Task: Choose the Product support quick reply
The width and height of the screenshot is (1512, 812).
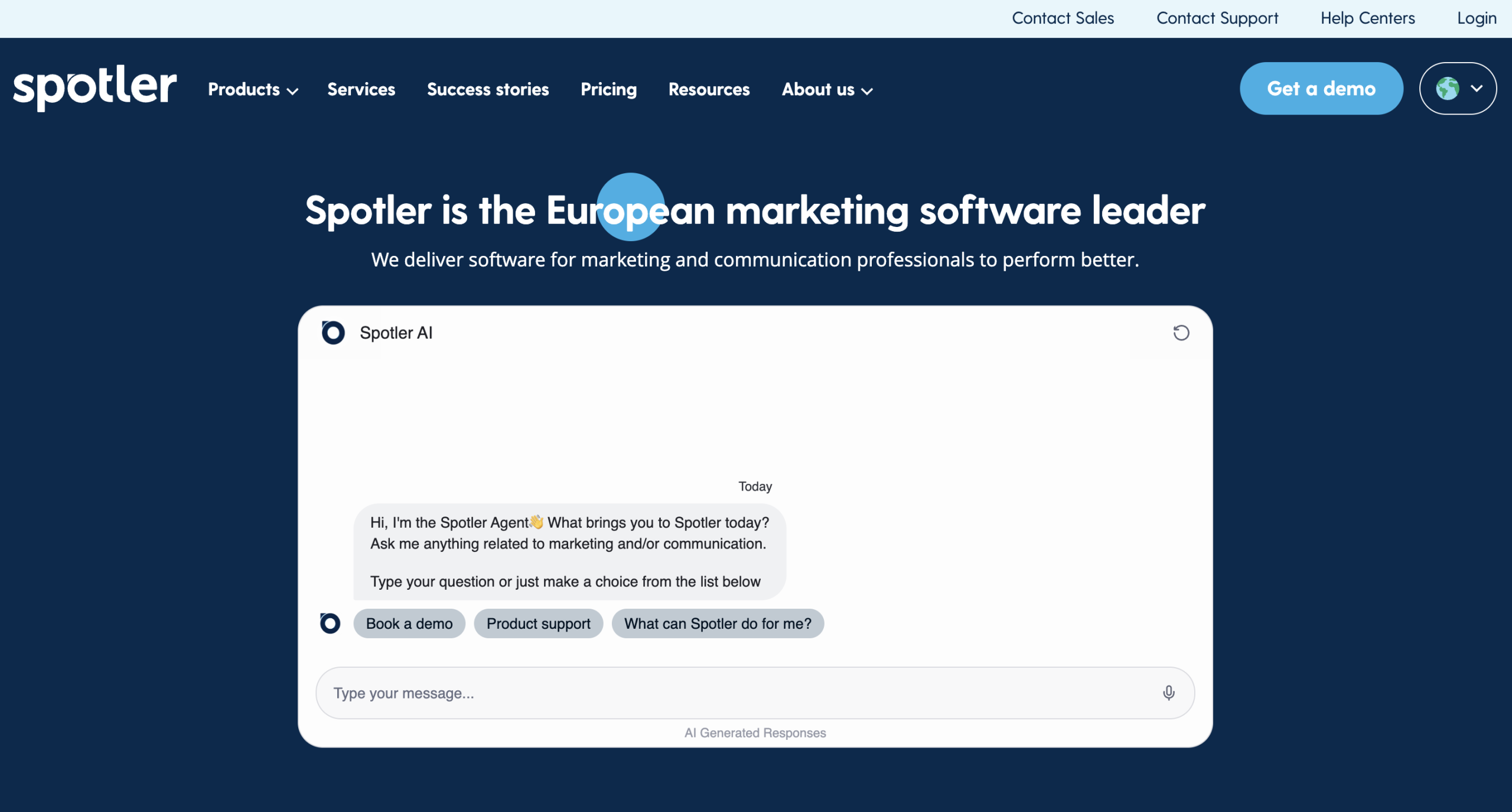Action: click(x=538, y=623)
